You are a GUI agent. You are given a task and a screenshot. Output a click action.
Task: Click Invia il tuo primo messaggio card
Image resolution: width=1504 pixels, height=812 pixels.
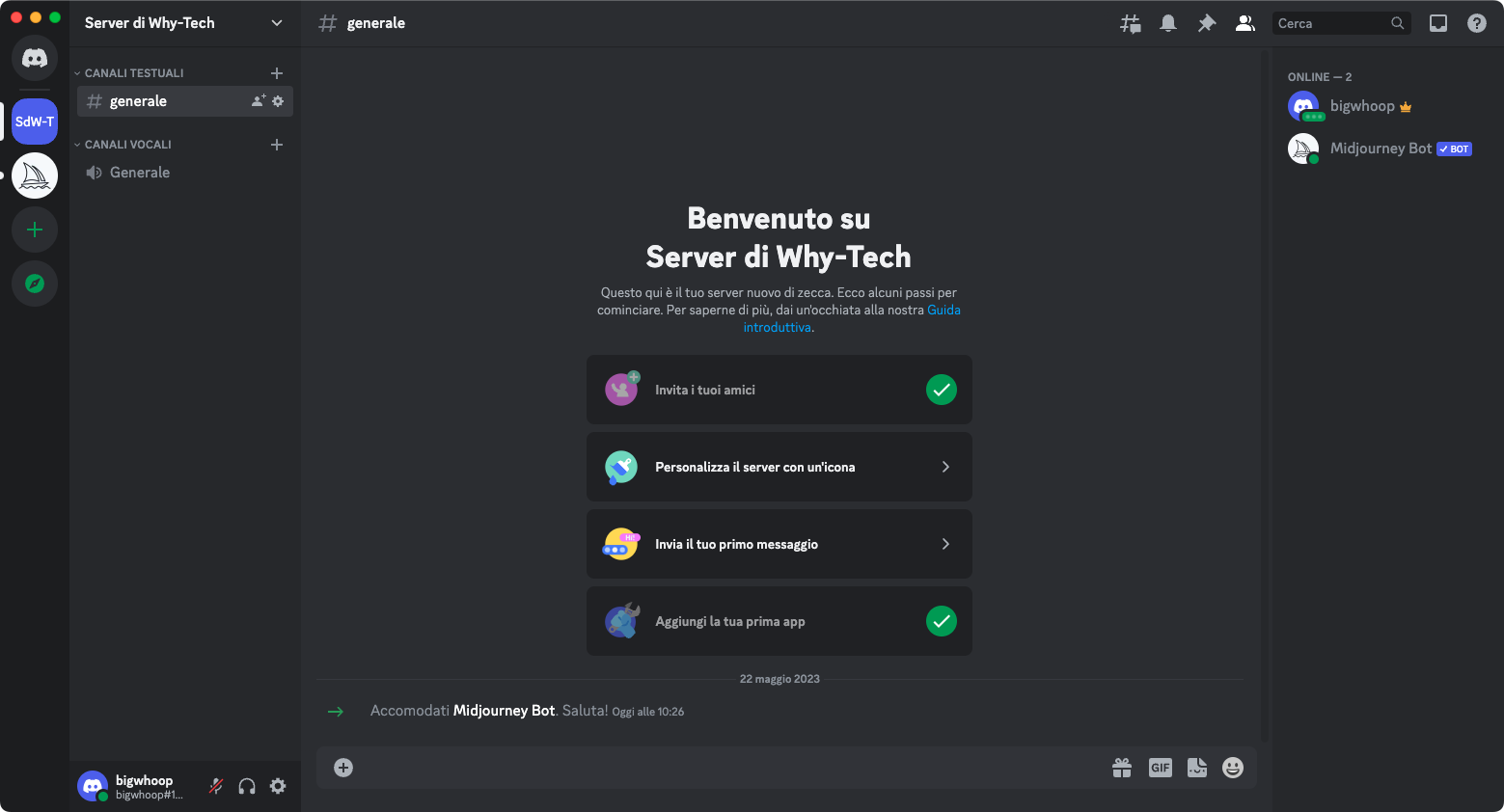(x=779, y=544)
